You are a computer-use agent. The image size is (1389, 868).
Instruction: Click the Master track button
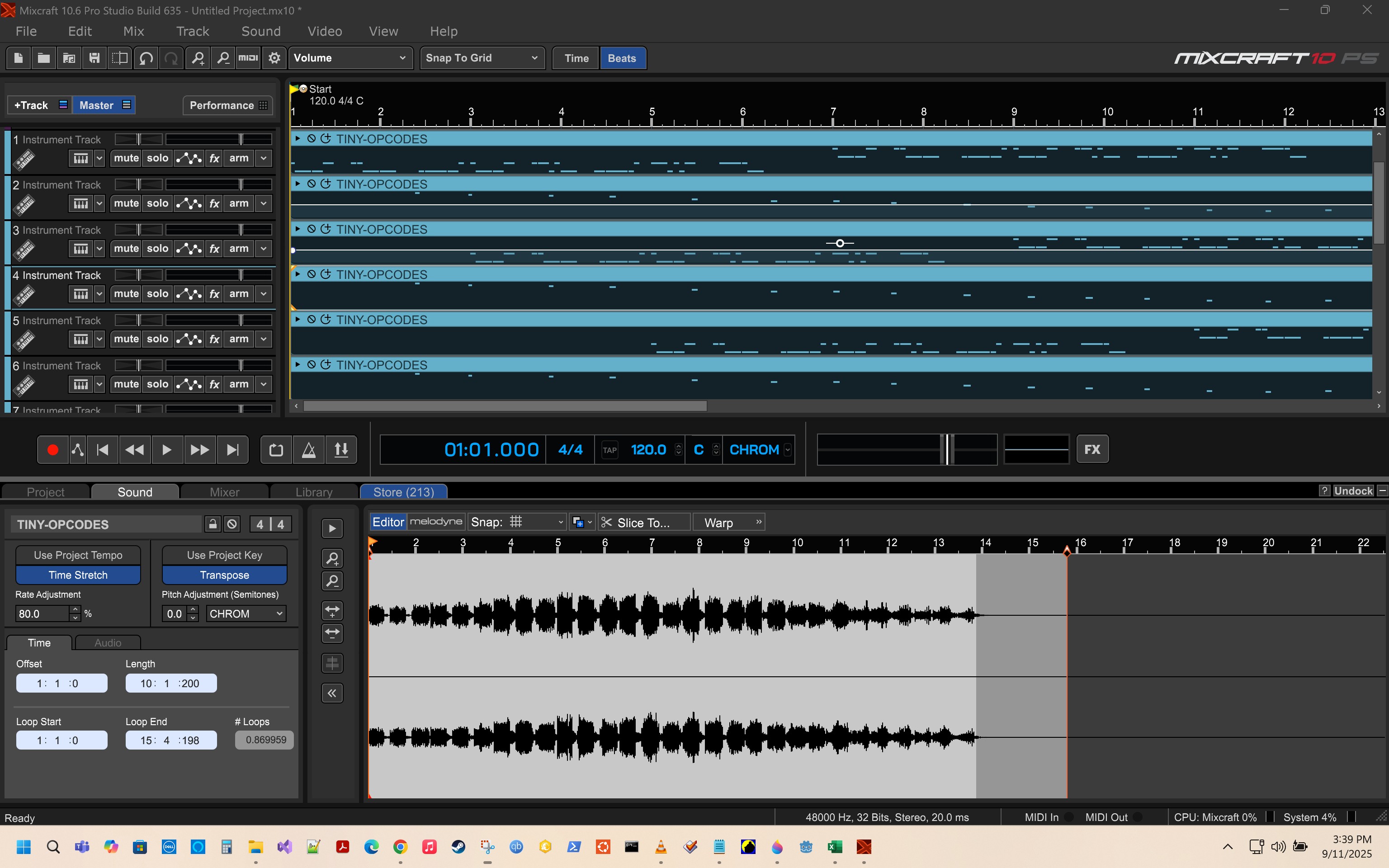104,105
